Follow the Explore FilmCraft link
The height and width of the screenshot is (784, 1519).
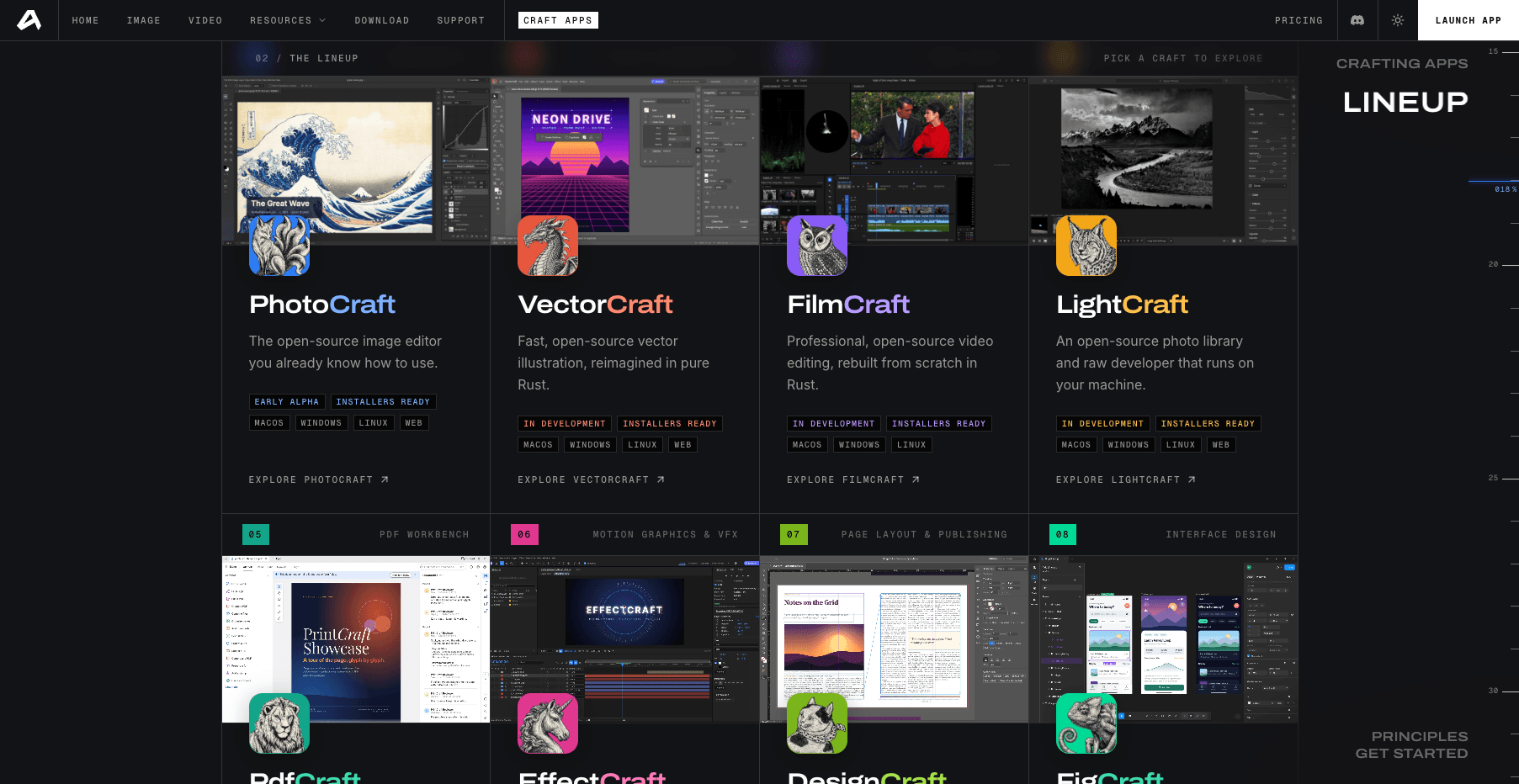pos(853,479)
